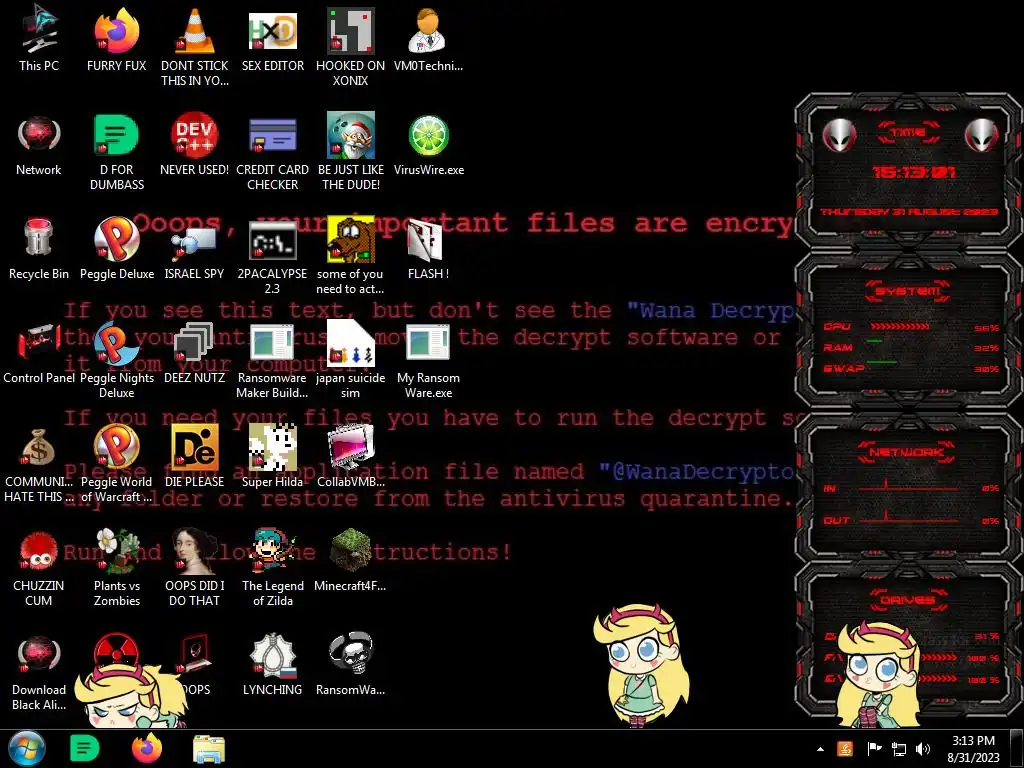Open the money bag COMMUNI... icon

click(39, 464)
